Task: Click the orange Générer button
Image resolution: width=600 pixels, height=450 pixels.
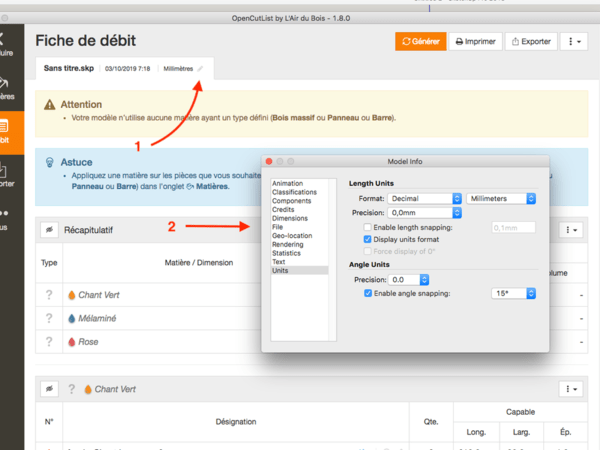Action: click(x=421, y=41)
